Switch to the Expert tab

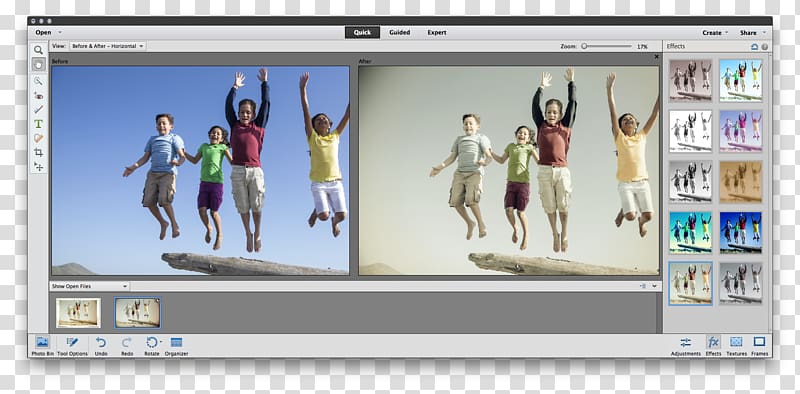437,32
